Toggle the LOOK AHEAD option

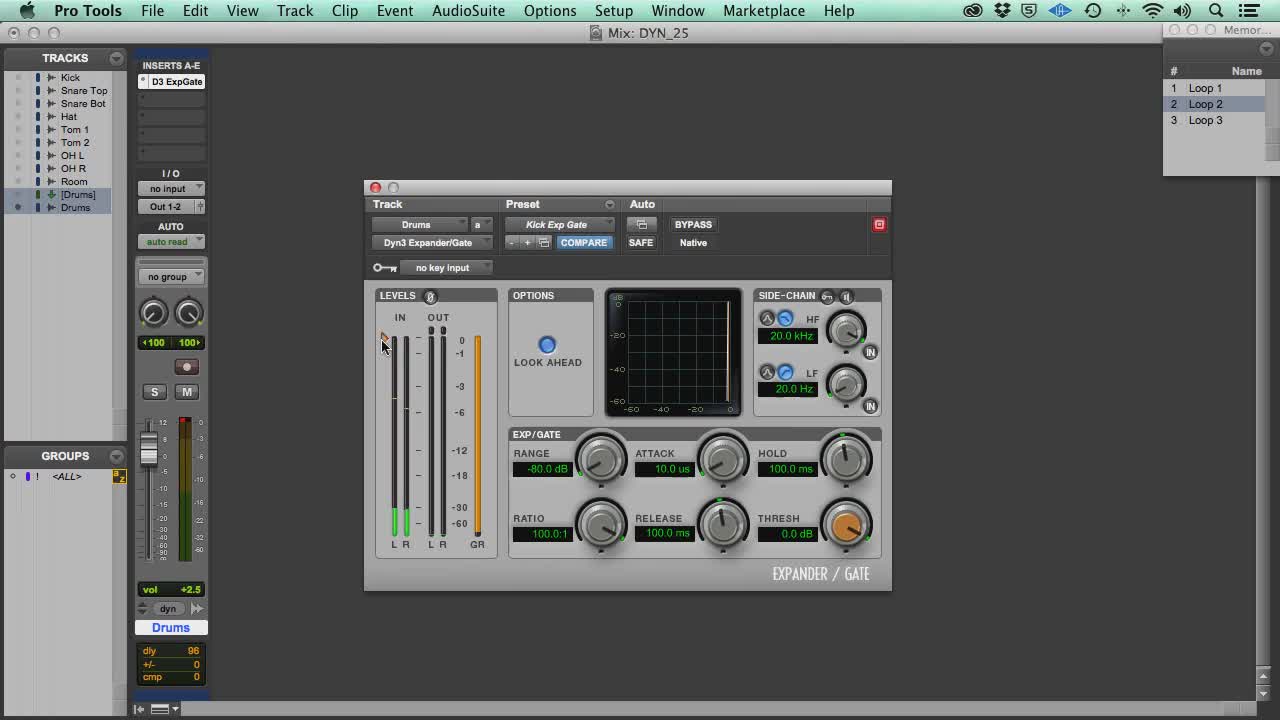[x=547, y=345]
